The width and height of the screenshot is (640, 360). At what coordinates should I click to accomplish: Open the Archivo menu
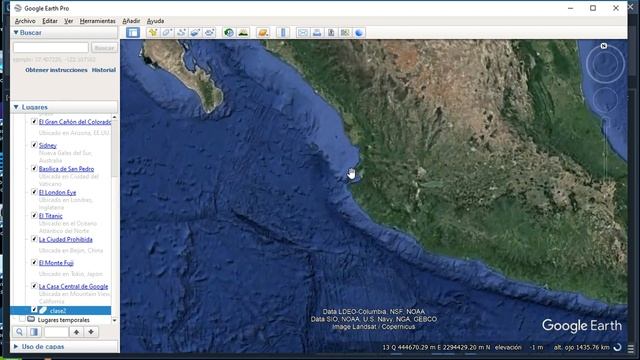(x=25, y=21)
